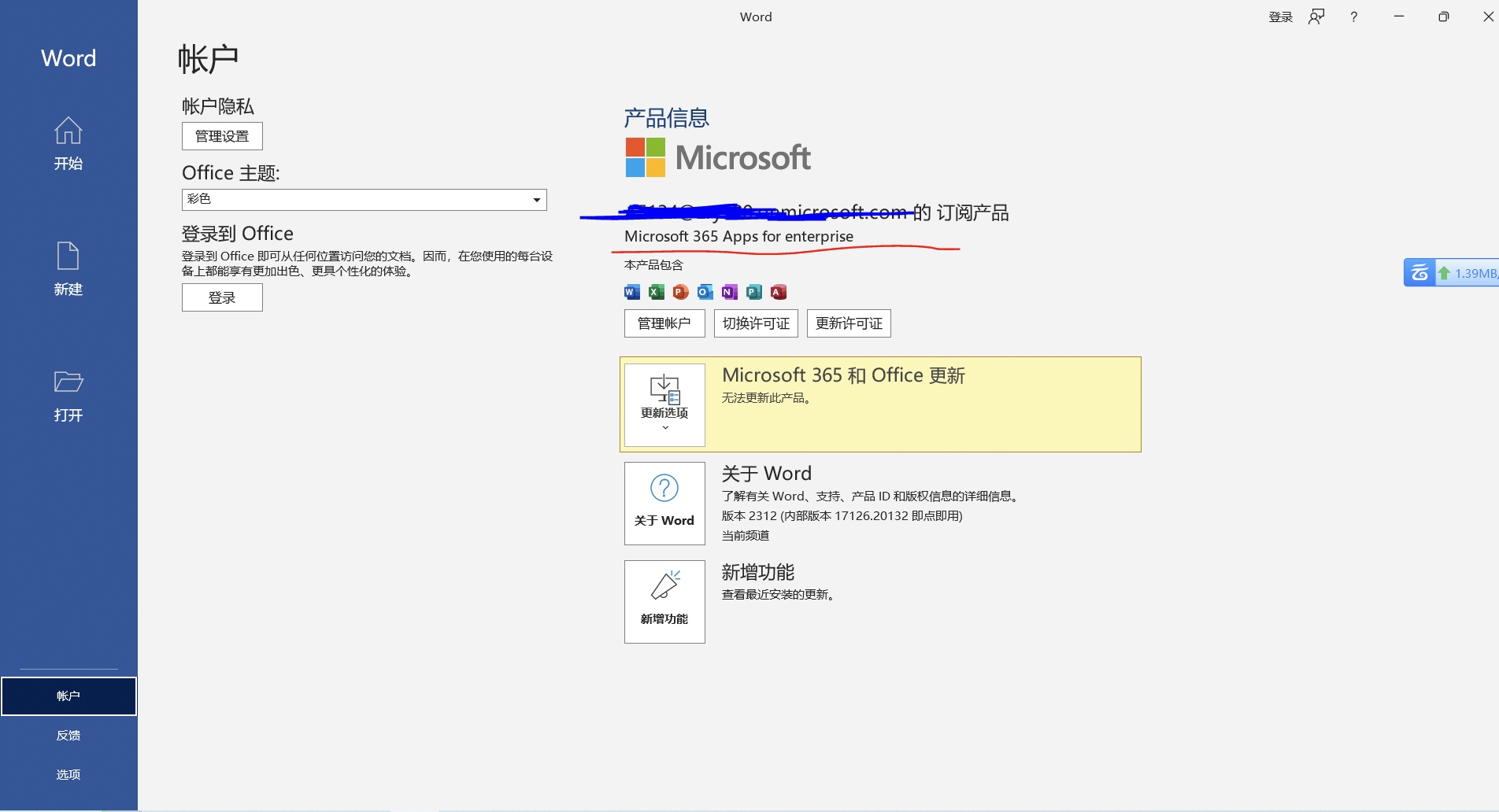Open the feedback person icon in title bar
The width and height of the screenshot is (1499, 812).
[x=1316, y=17]
